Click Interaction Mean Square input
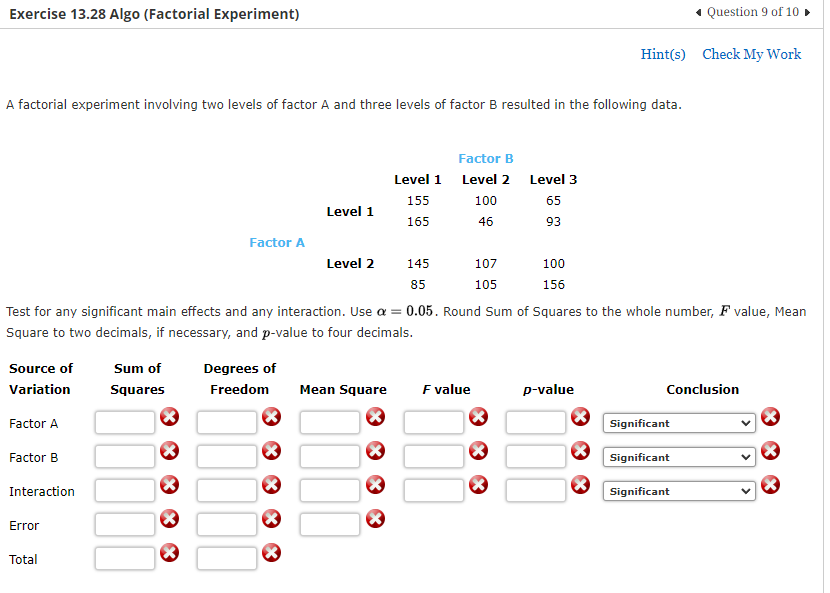Viewport: 830px width, 593px height. point(329,490)
